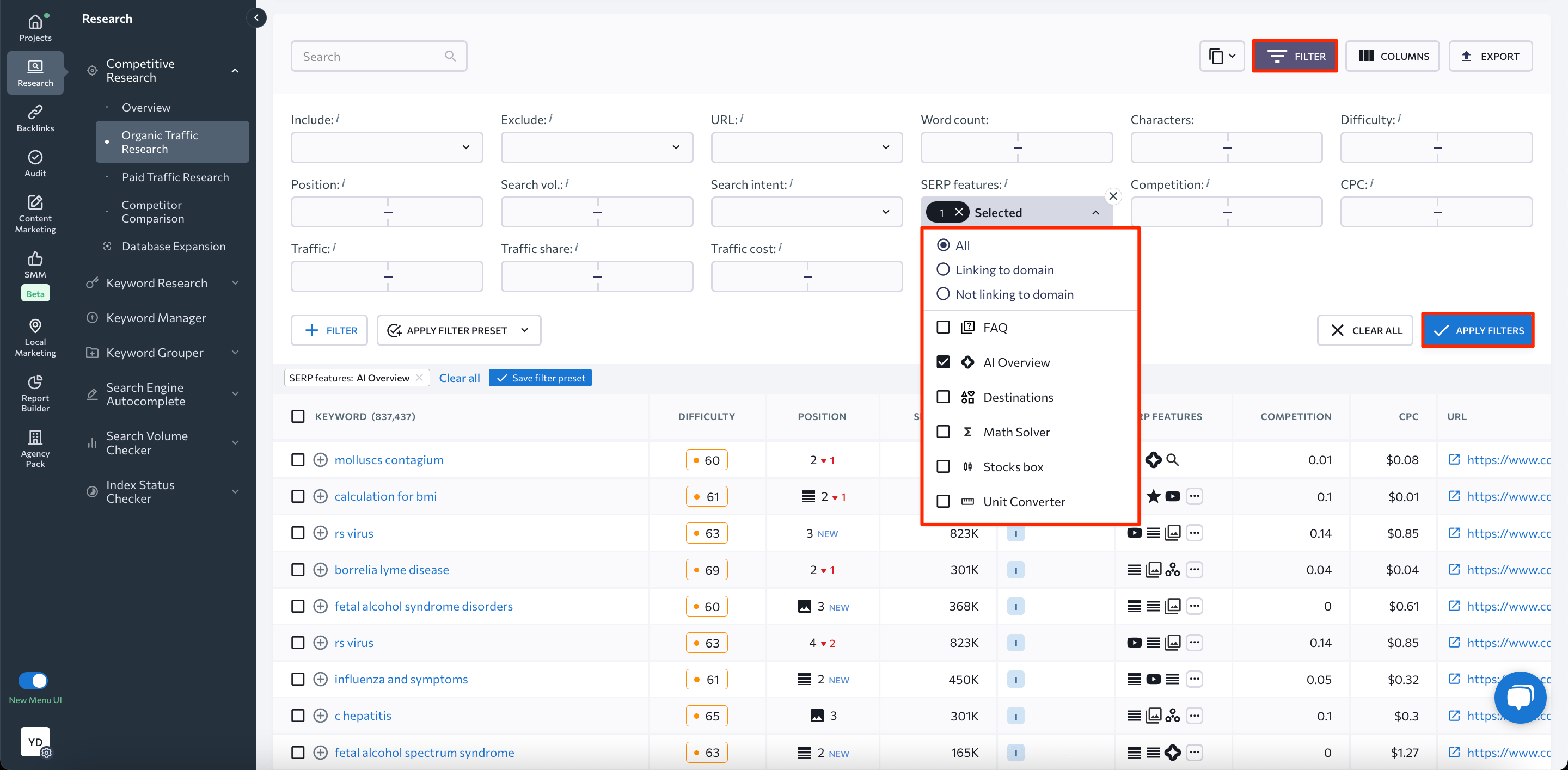Click the Audit tool icon in sidebar
The image size is (1568, 770).
click(x=35, y=158)
